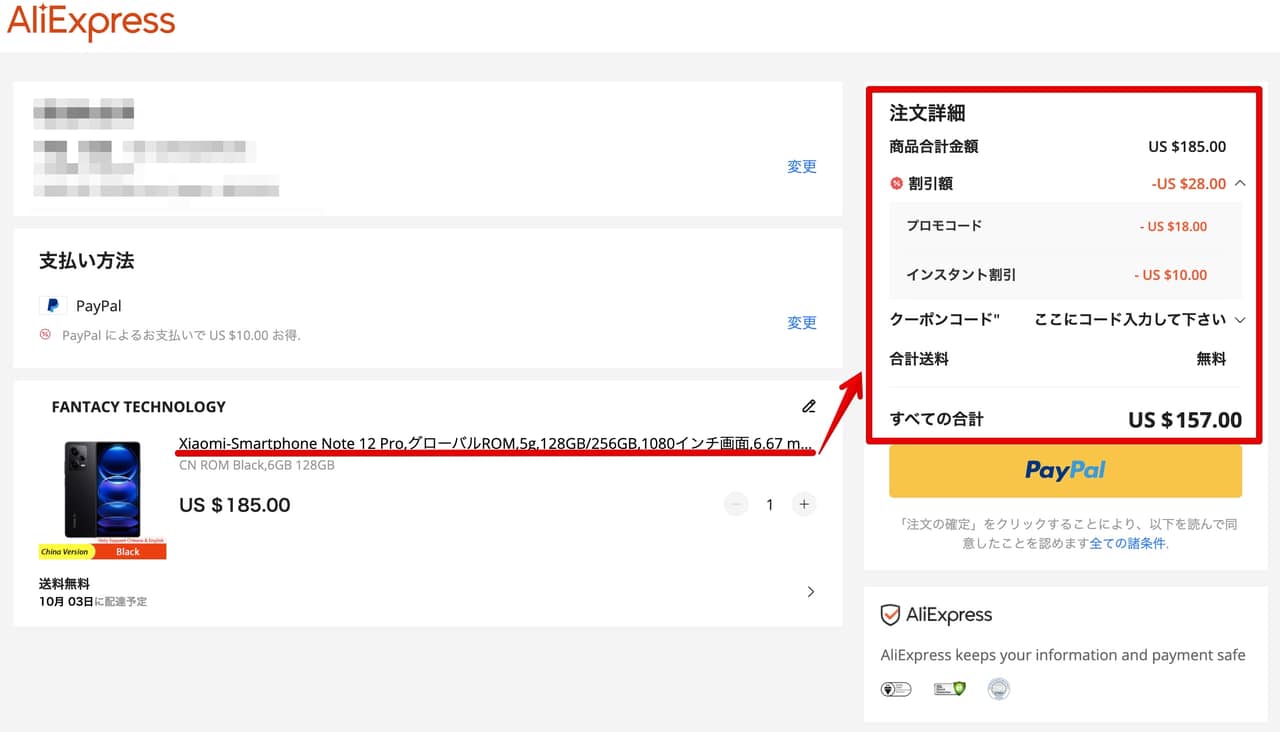1280x732 pixels.
Task: Click the pencil edit icon for the order
Action: click(809, 406)
